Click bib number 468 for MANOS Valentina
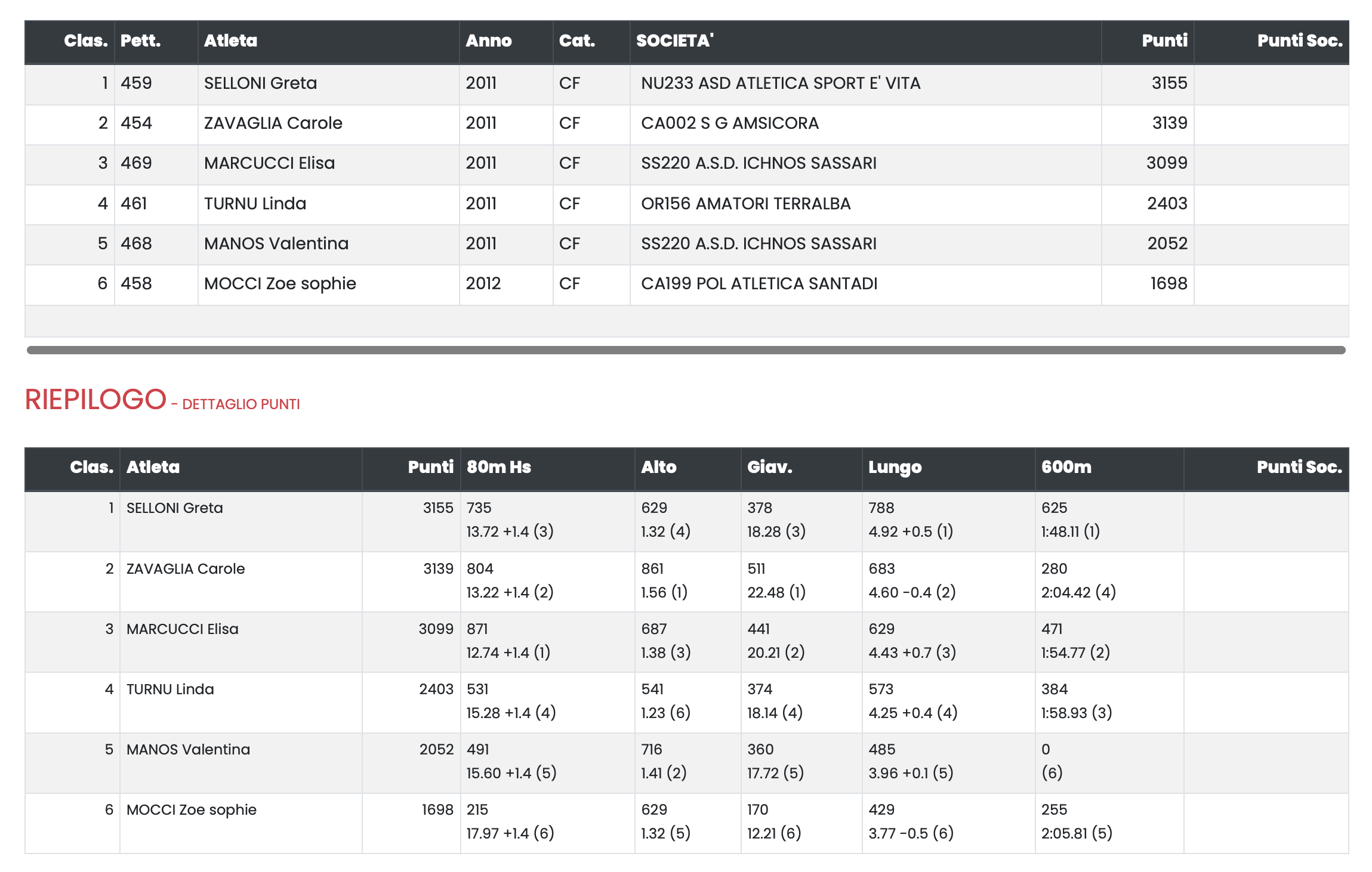 click(136, 243)
